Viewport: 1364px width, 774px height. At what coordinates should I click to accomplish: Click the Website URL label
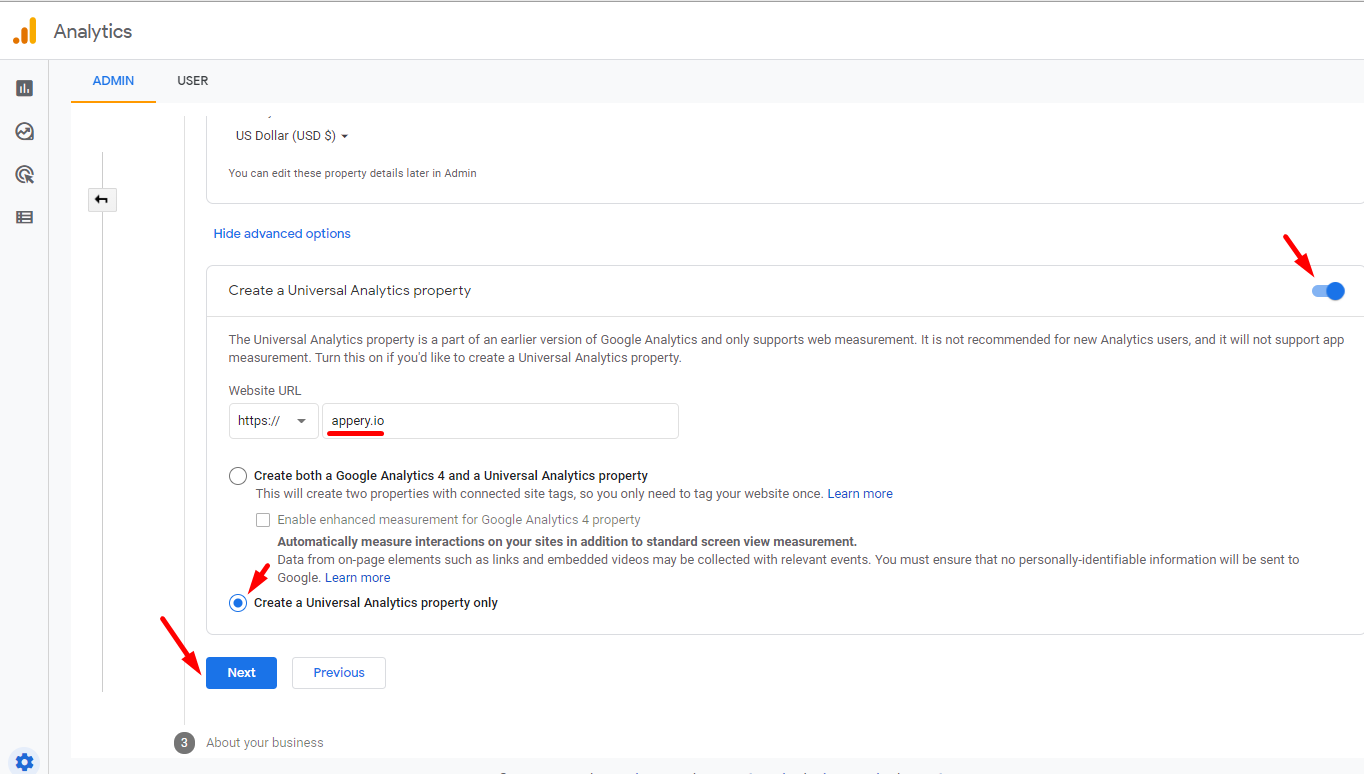265,391
